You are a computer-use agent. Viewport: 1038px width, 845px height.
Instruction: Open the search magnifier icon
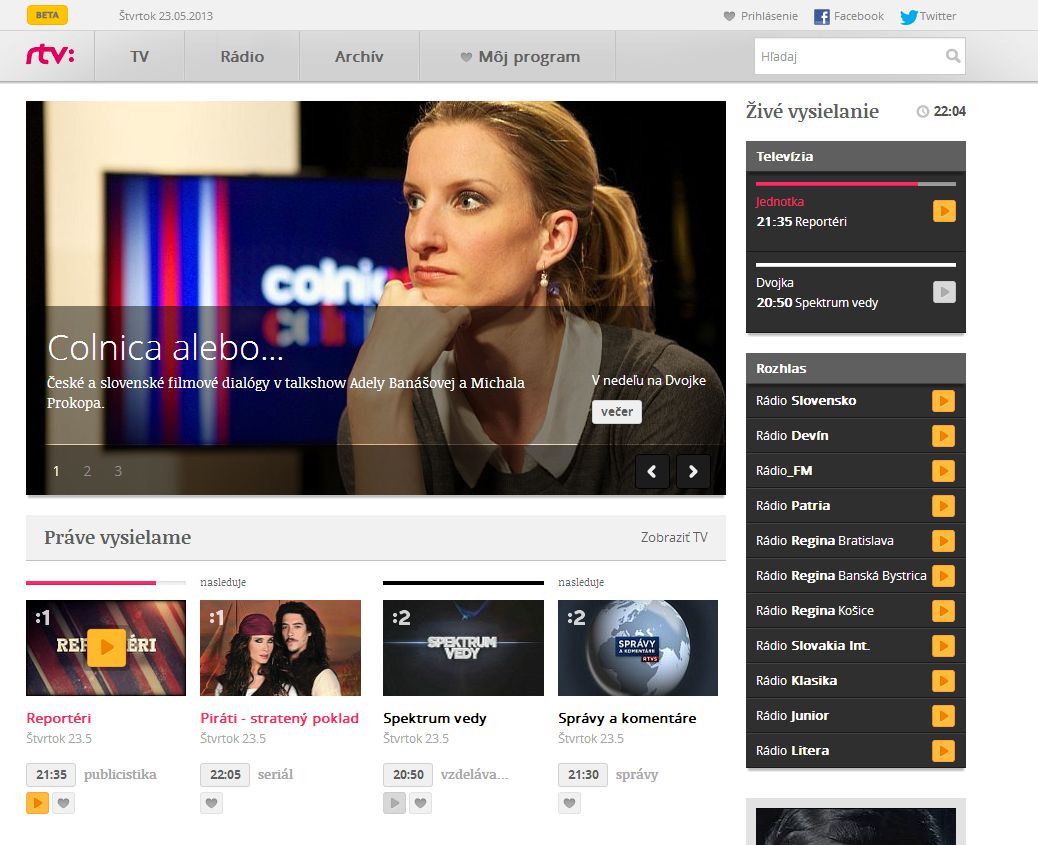(x=954, y=56)
